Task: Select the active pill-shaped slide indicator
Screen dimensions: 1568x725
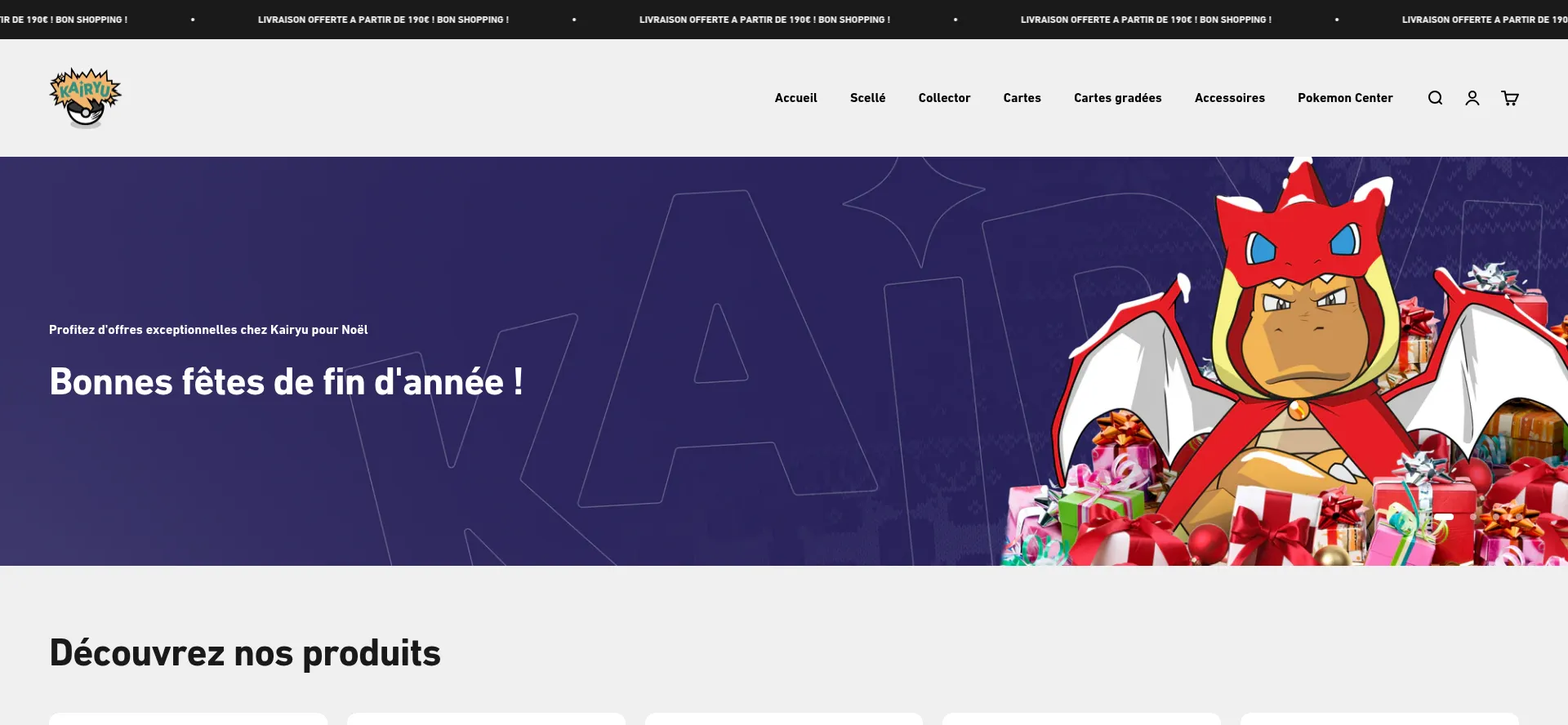Action: 1444,517
